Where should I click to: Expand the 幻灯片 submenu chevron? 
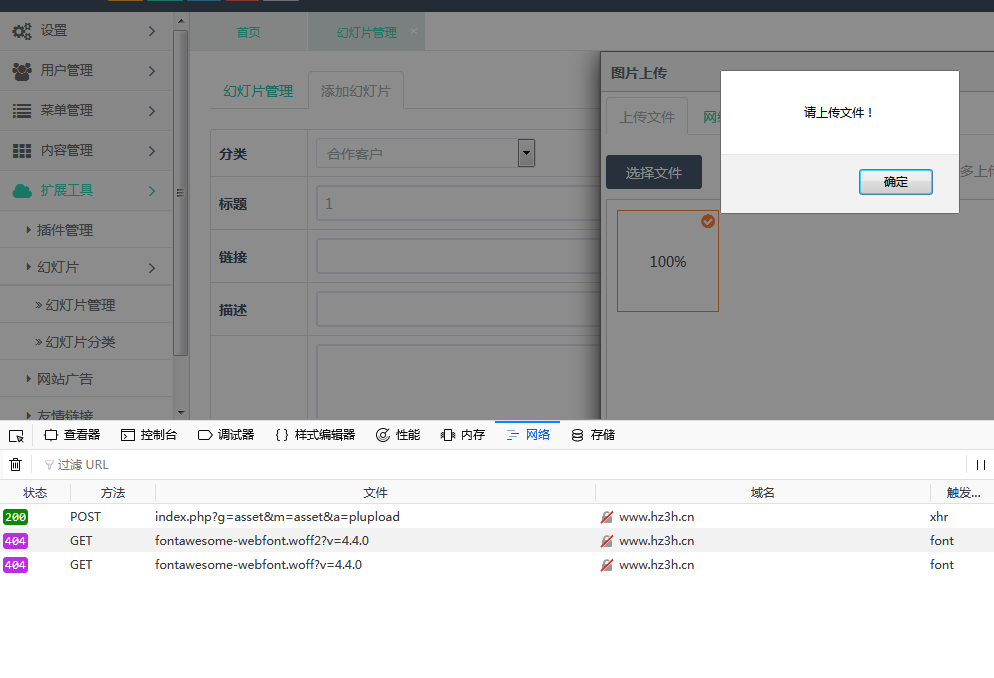tap(152, 268)
